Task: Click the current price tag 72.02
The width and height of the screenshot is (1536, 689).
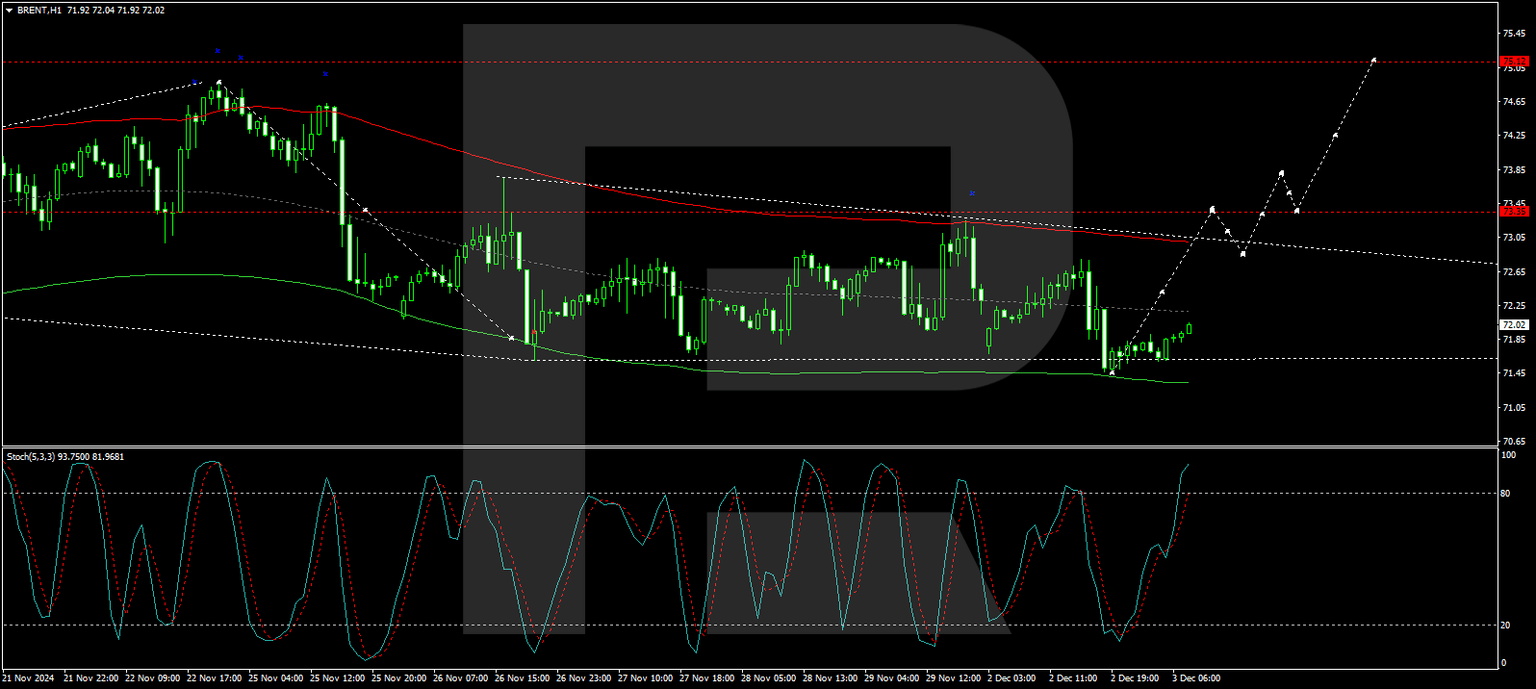Action: [x=1515, y=324]
